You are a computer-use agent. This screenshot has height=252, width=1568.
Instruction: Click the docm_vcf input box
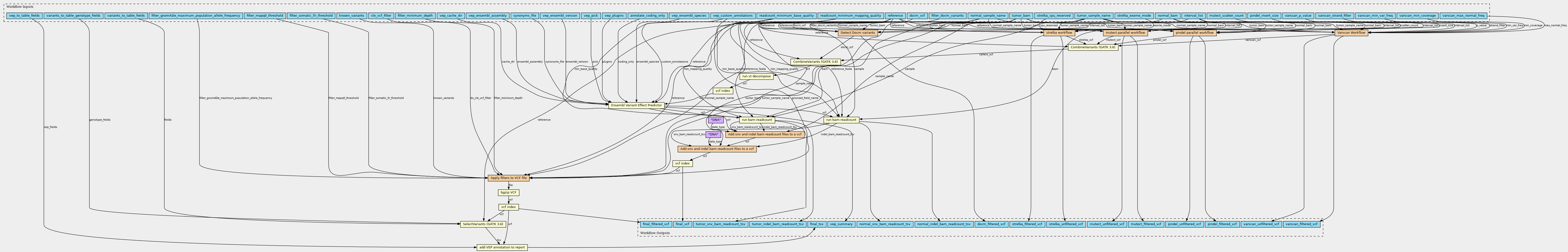coord(917,15)
